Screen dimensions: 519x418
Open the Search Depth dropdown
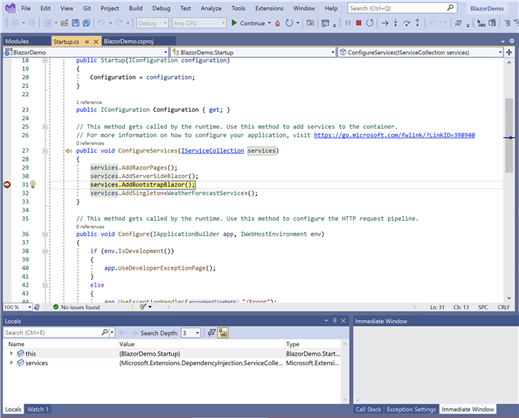click(x=191, y=333)
